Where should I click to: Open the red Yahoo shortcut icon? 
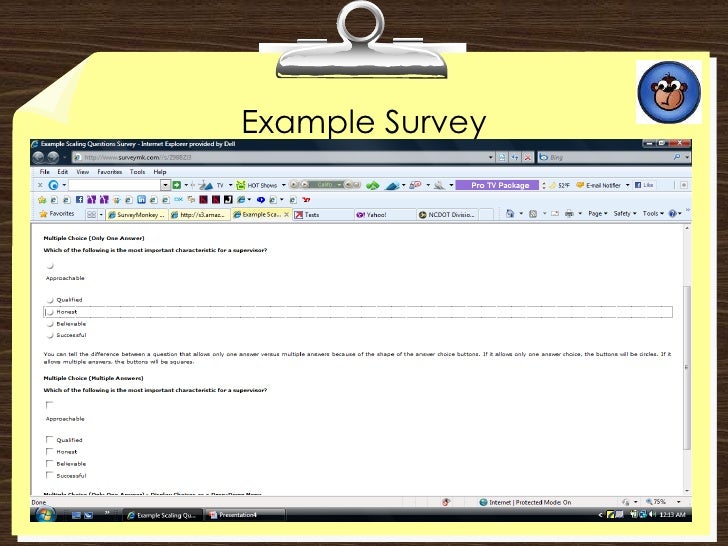tap(306, 200)
